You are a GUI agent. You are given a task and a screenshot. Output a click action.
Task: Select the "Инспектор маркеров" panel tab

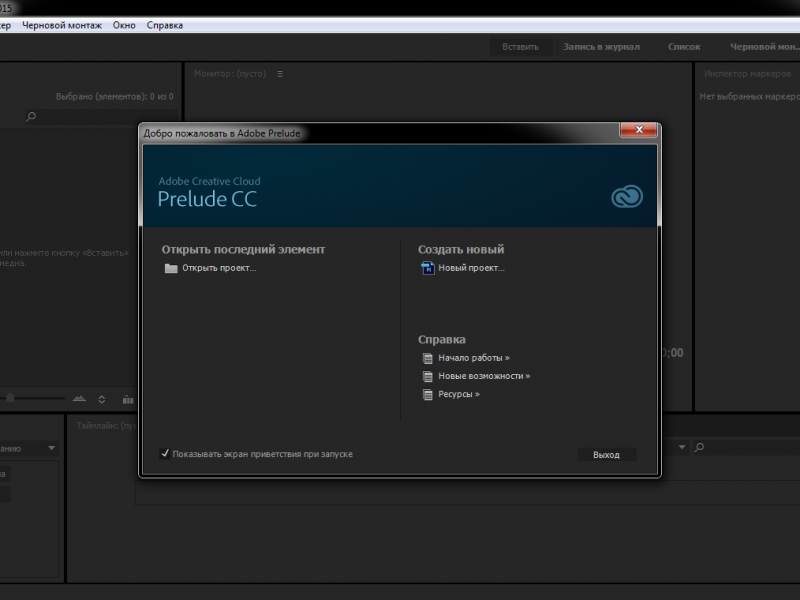(x=747, y=74)
